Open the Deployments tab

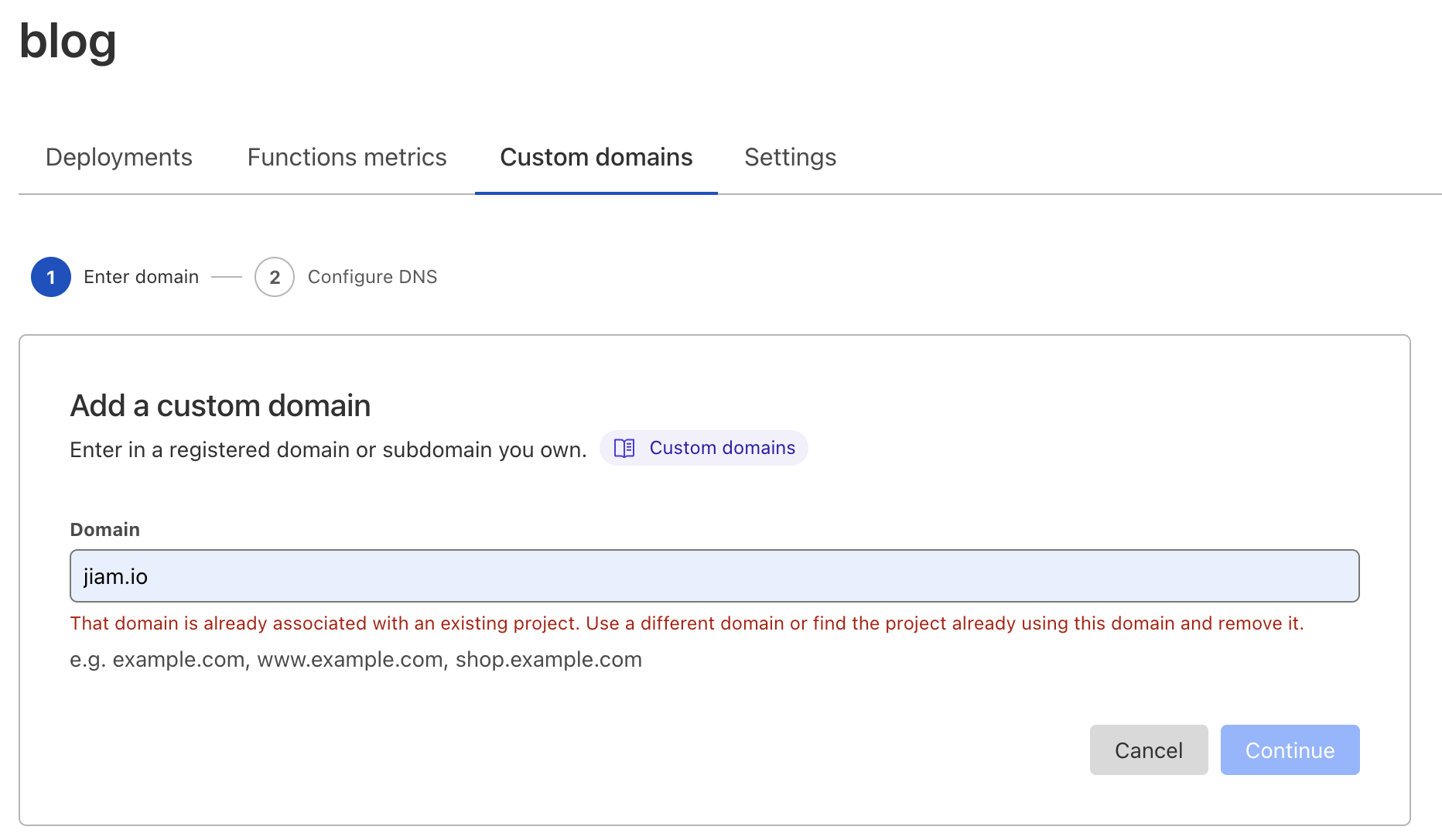pos(119,157)
